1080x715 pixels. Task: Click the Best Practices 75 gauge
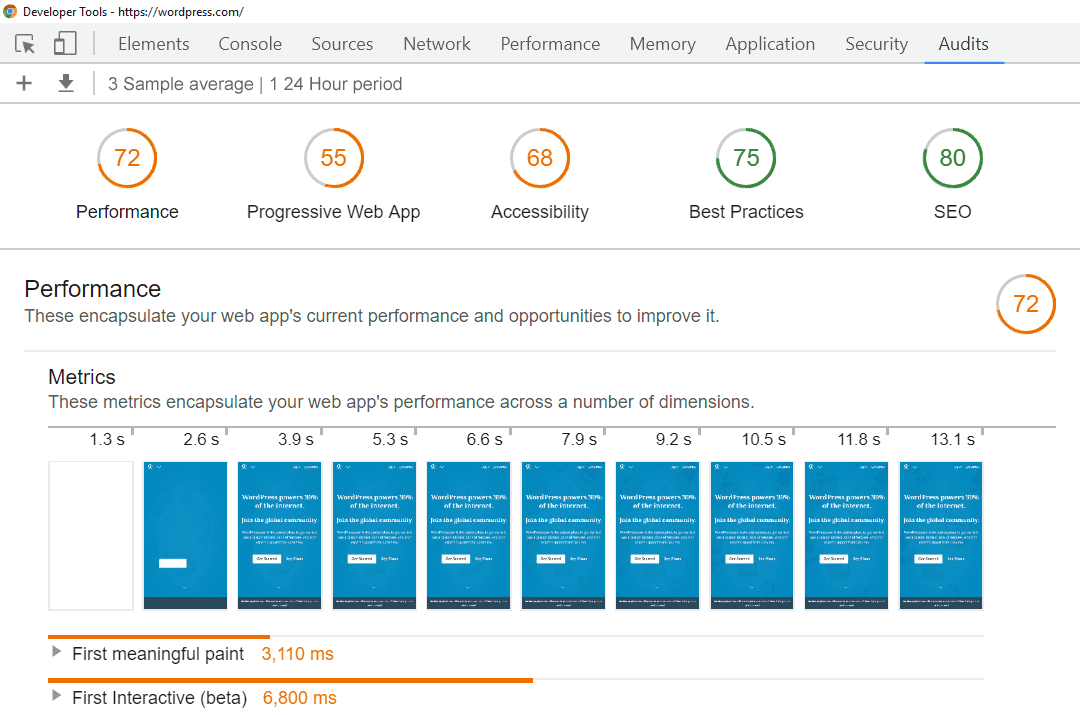746,158
